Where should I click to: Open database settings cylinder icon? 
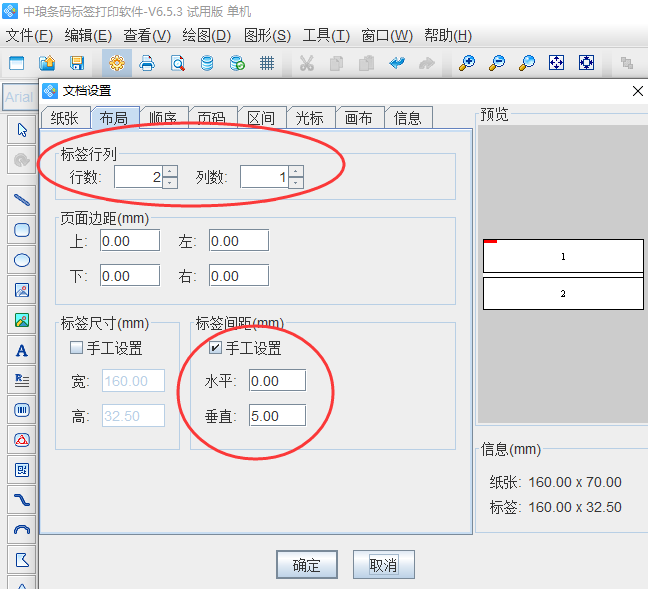click(x=207, y=63)
